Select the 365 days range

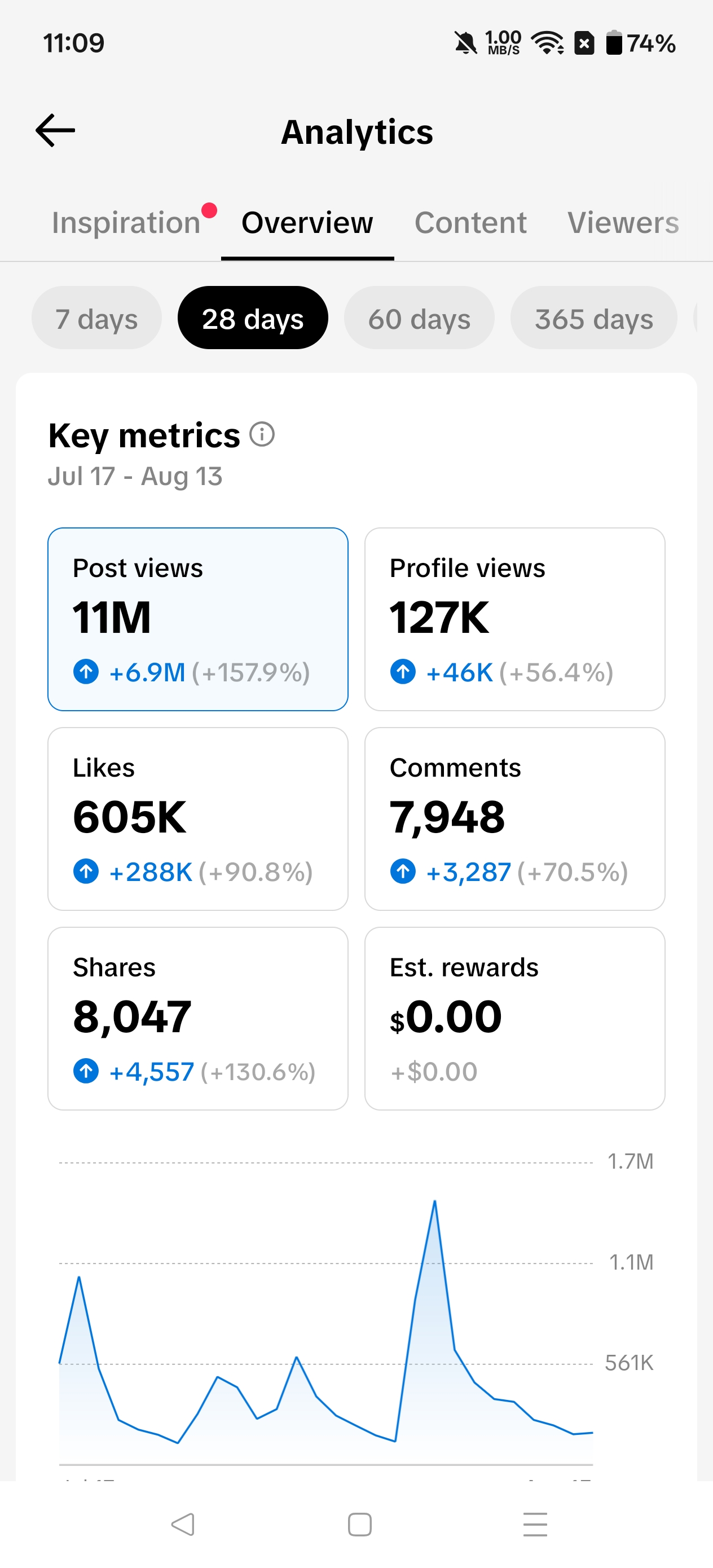(x=593, y=318)
